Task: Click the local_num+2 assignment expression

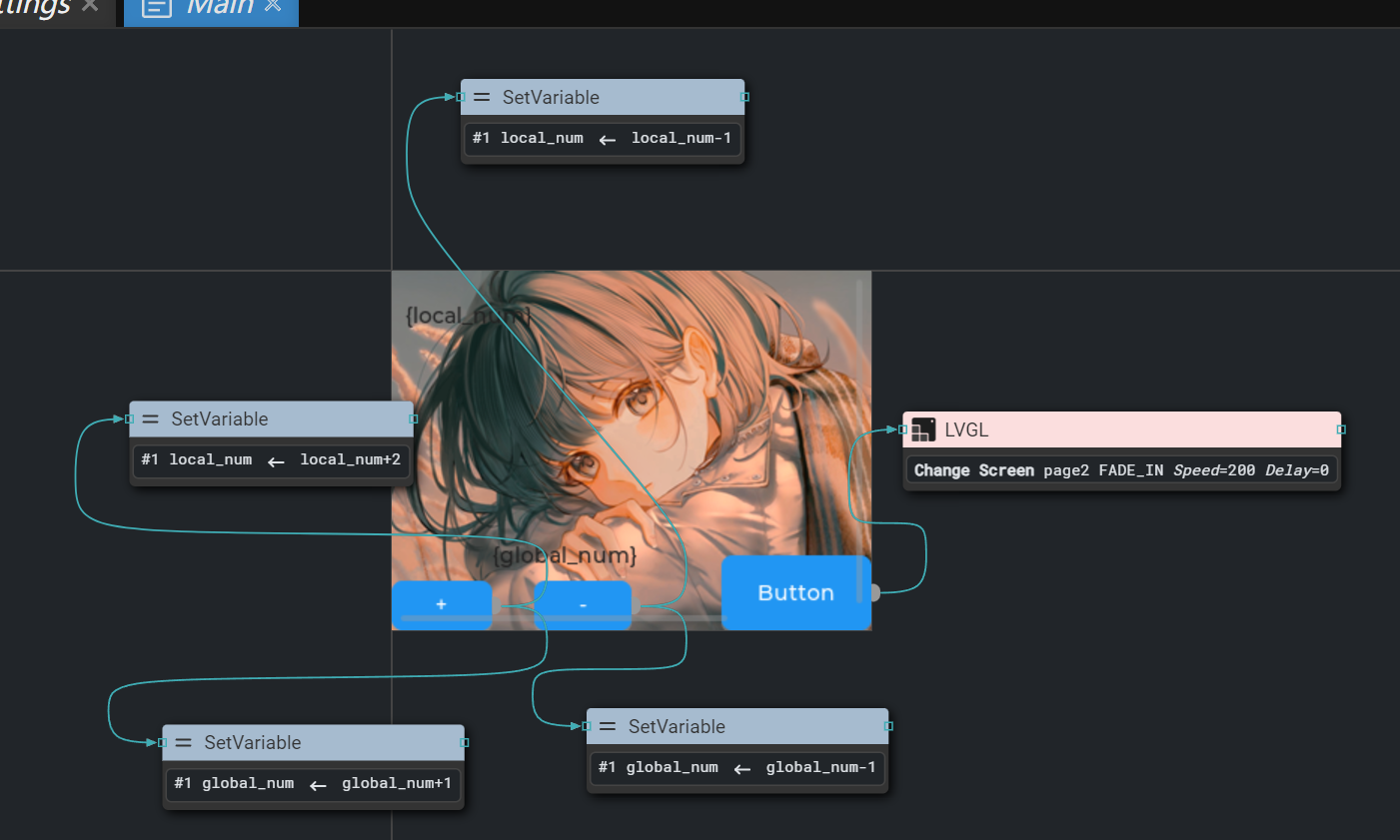Action: [x=271, y=460]
